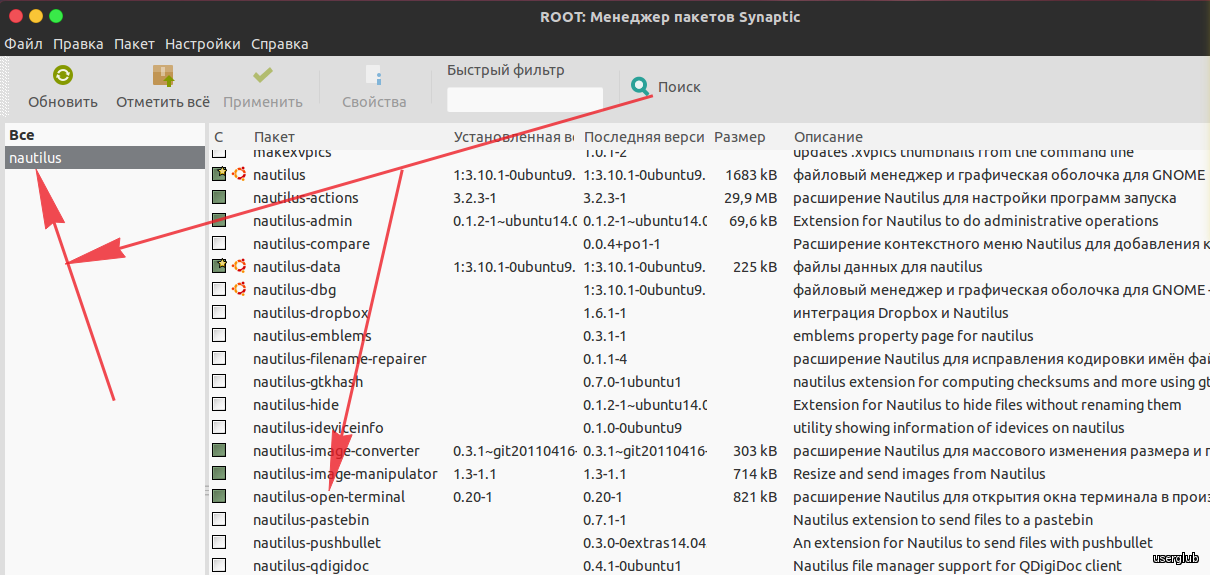Click Ubuntu logo icon next to nautilus package
Image resolution: width=1210 pixels, height=575 pixels.
(x=240, y=174)
